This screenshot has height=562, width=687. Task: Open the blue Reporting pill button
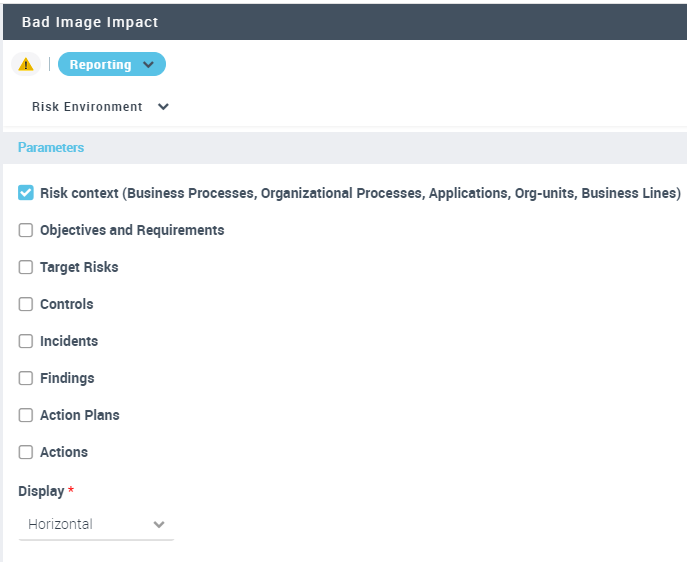coord(101,64)
